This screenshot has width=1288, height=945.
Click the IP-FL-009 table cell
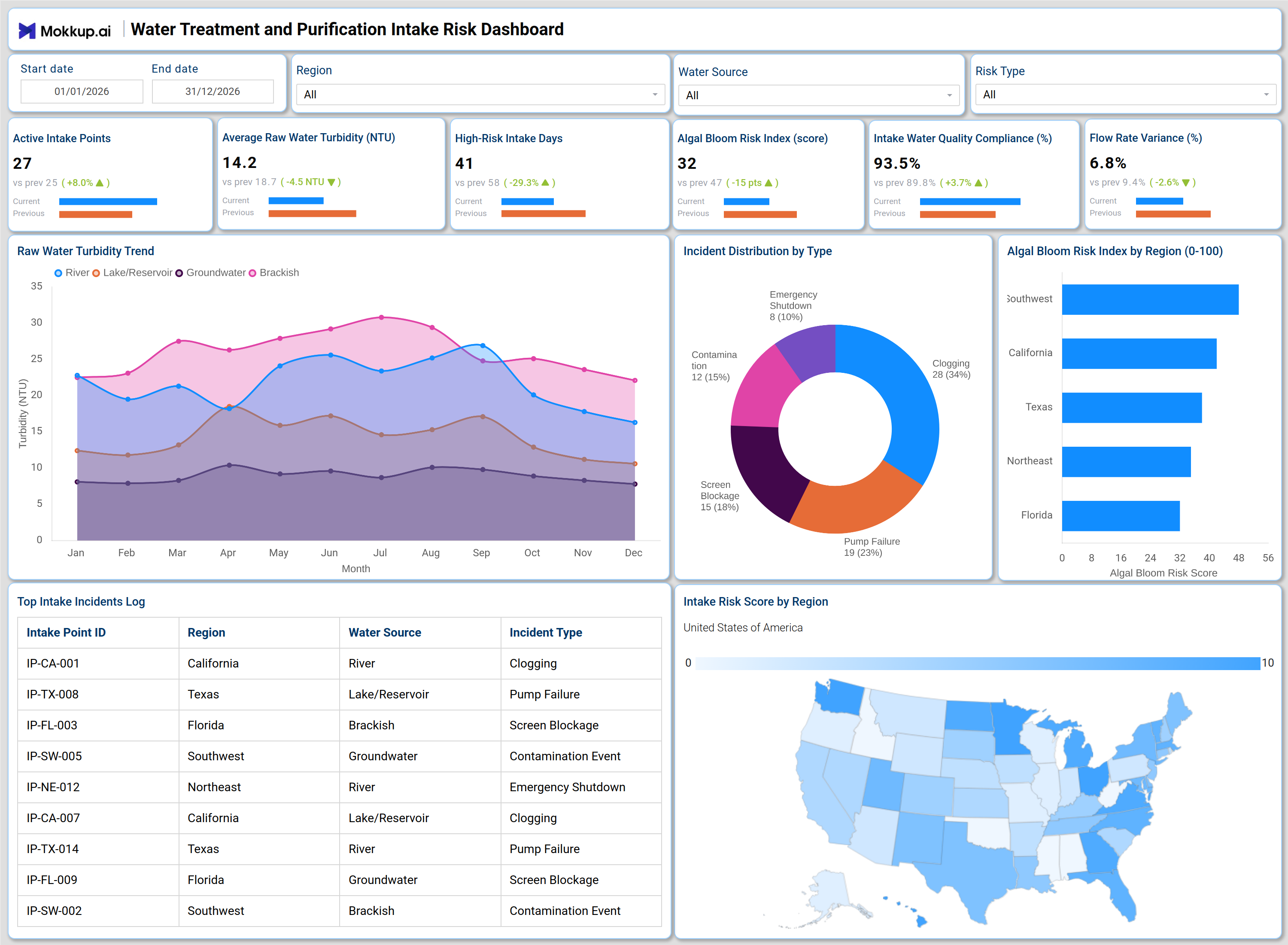98,880
